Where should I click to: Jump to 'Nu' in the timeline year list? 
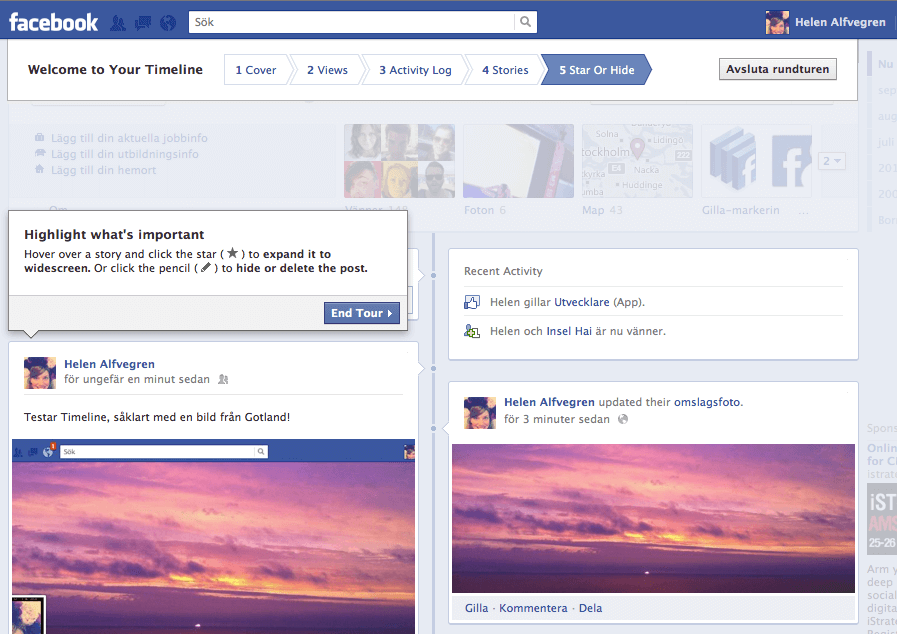click(886, 64)
